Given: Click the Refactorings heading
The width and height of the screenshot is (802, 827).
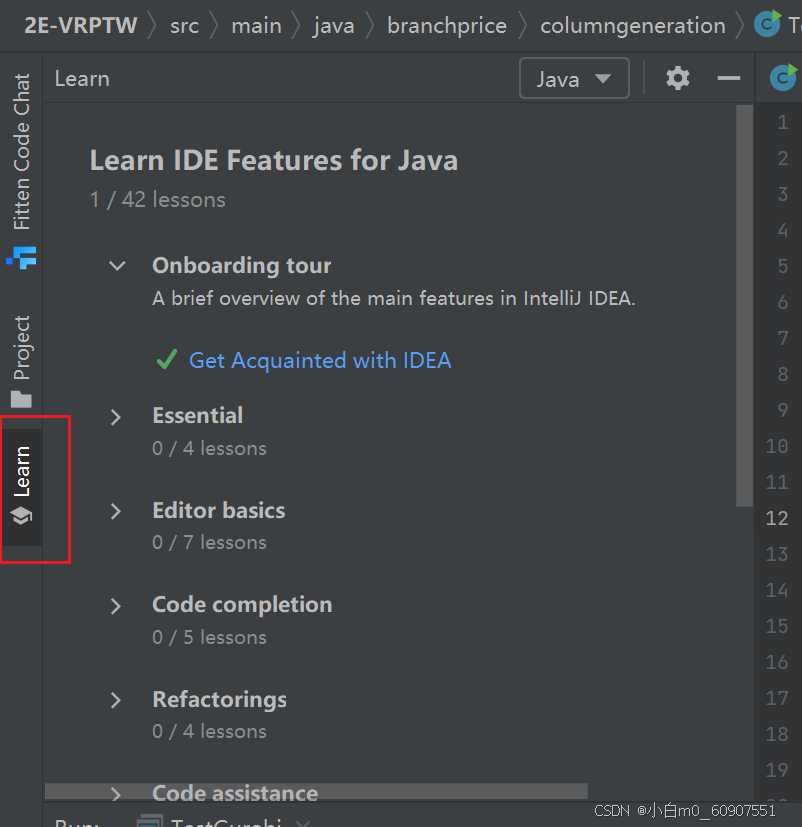Looking at the screenshot, I should 219,699.
